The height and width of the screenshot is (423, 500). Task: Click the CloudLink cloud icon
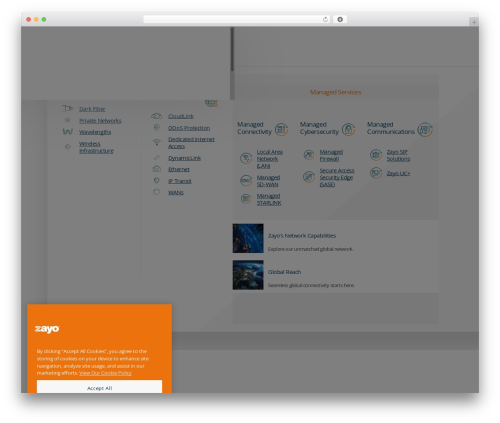coord(156,116)
